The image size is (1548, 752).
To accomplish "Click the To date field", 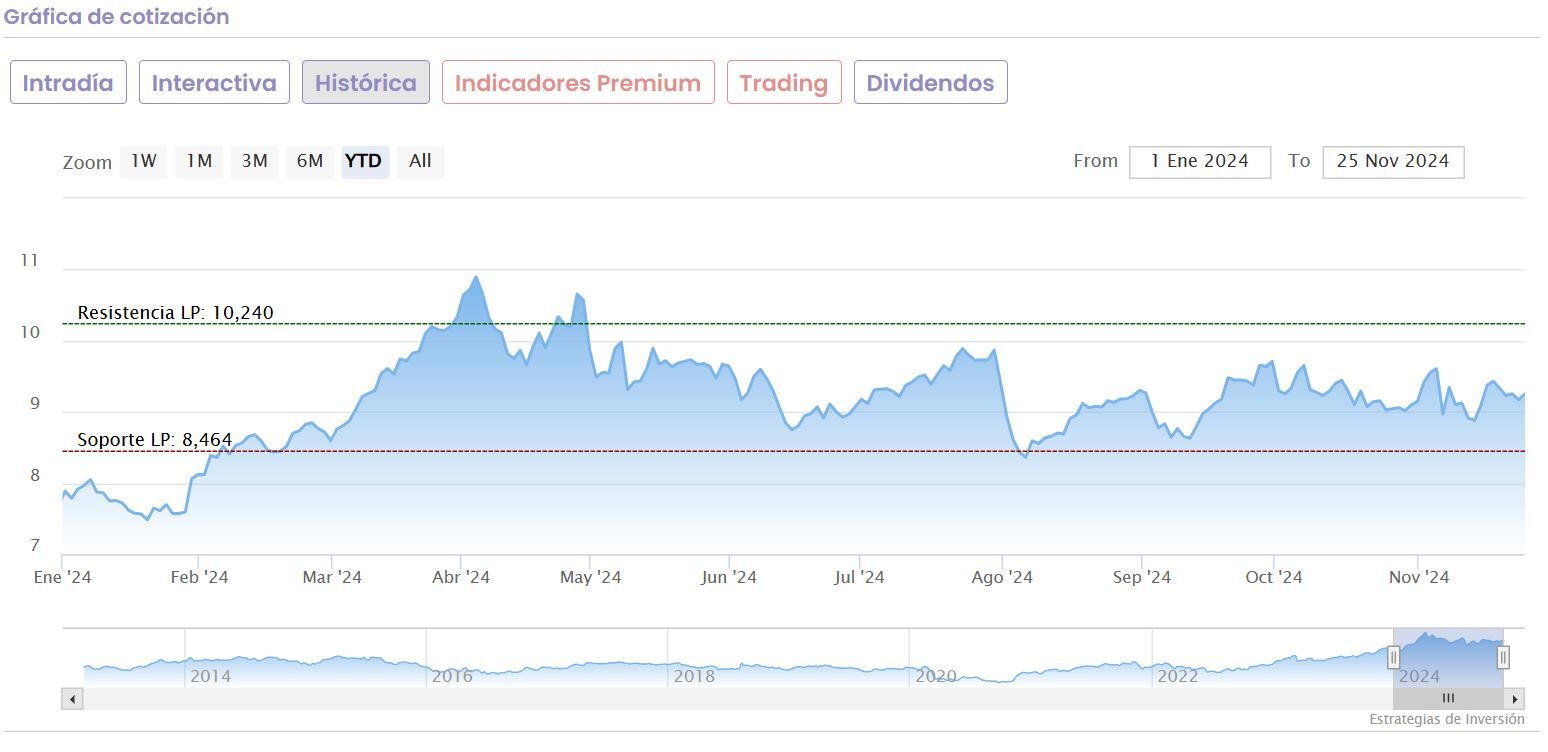I will pyautogui.click(x=1392, y=162).
